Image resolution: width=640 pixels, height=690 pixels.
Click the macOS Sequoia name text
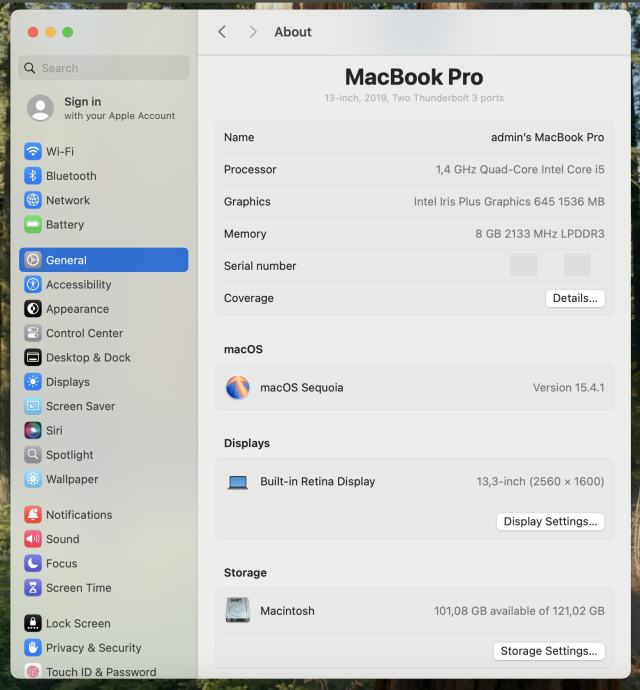coord(302,388)
